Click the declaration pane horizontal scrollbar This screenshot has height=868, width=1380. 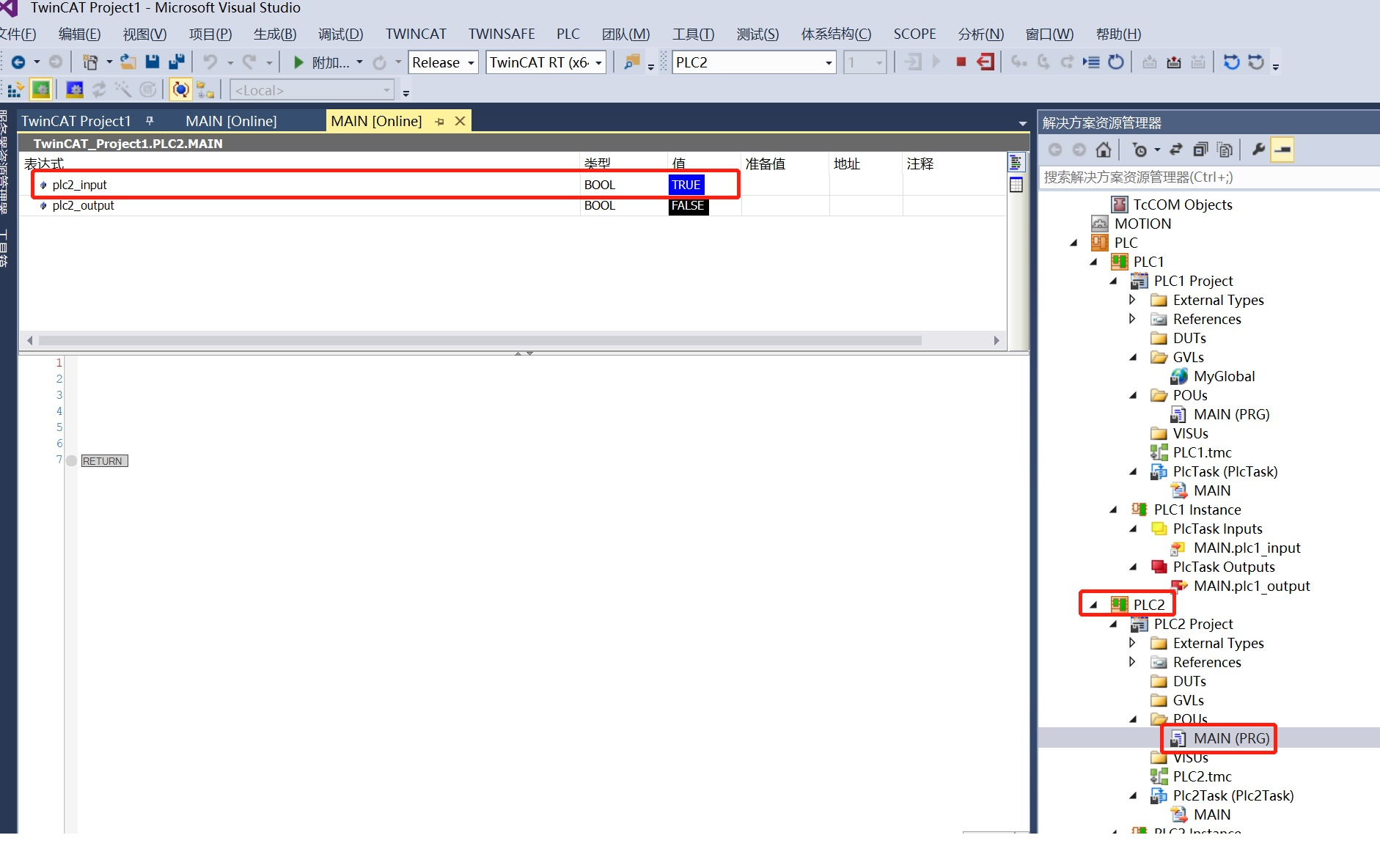point(480,340)
